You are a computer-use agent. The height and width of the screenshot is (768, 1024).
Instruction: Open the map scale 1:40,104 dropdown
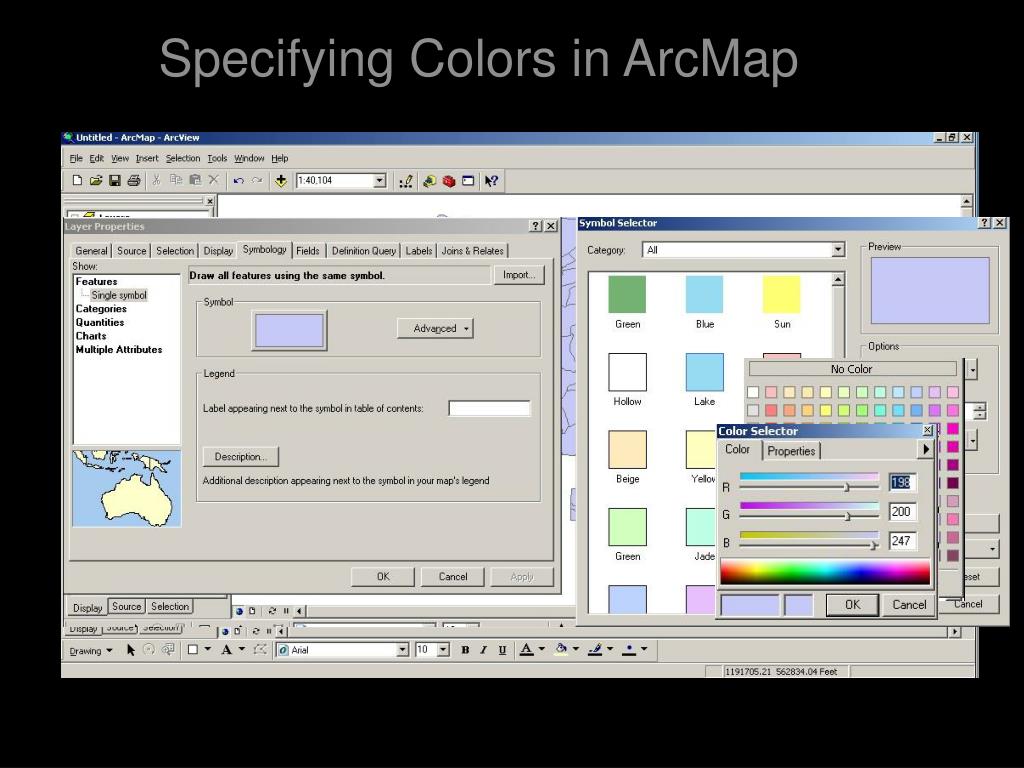coord(379,181)
